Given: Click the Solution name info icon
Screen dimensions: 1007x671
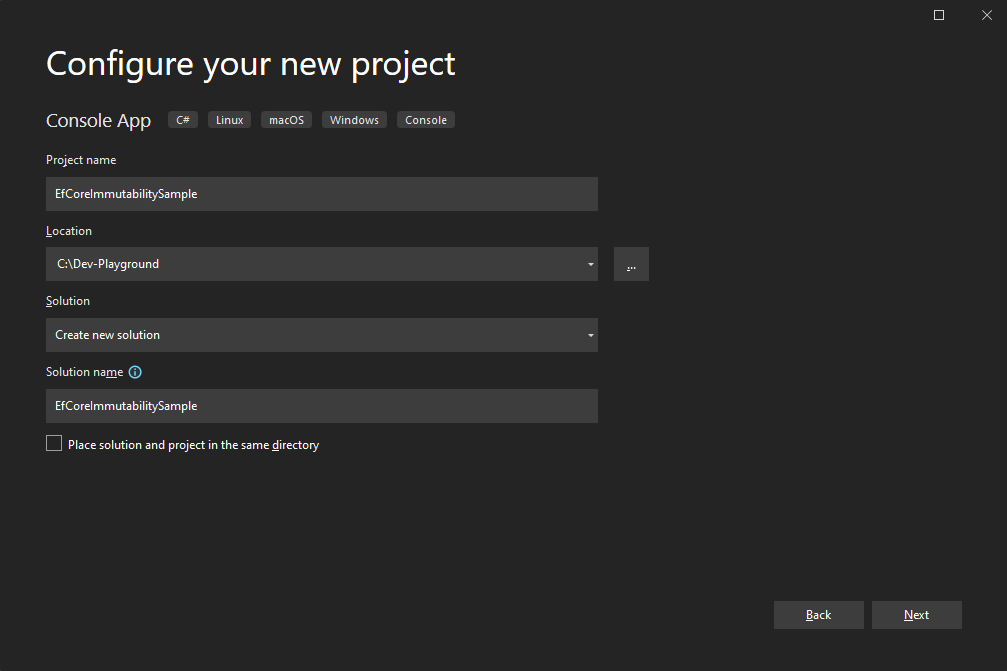Looking at the screenshot, I should [135, 372].
